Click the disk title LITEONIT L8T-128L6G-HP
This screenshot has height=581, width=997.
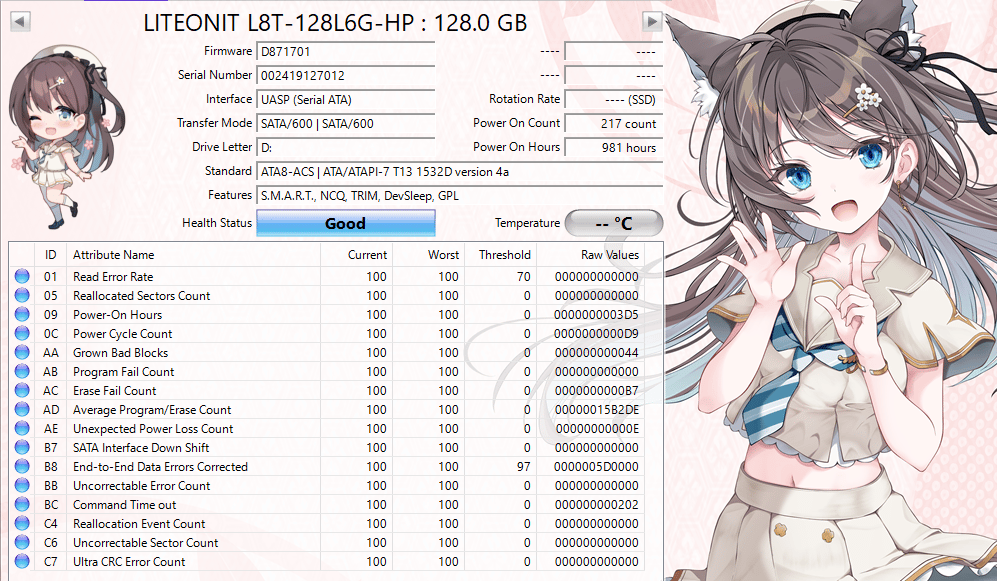point(335,23)
